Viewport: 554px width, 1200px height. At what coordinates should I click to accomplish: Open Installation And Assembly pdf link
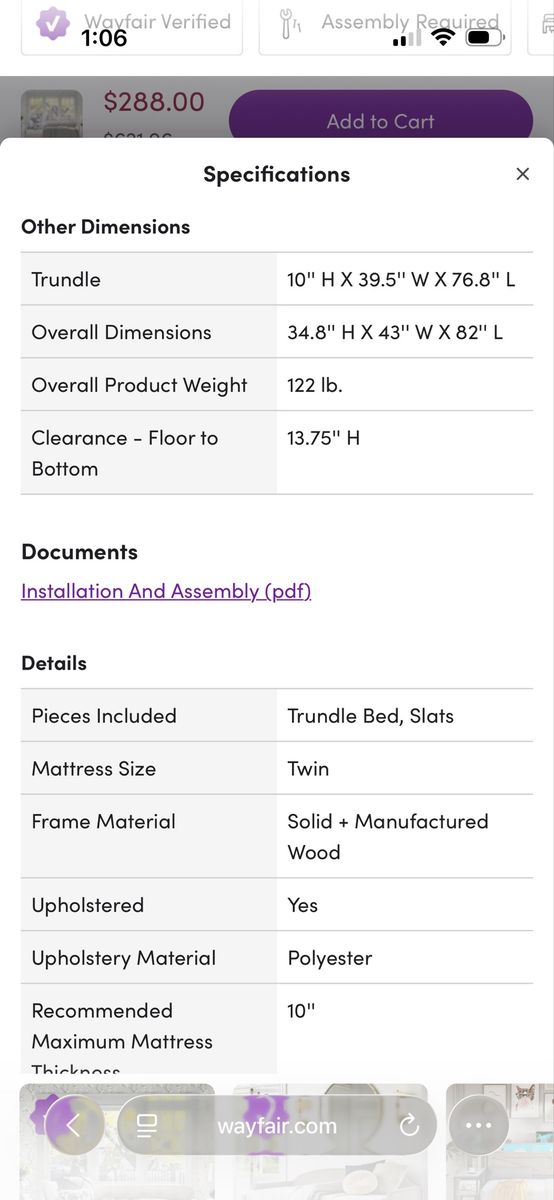pyautogui.click(x=166, y=591)
